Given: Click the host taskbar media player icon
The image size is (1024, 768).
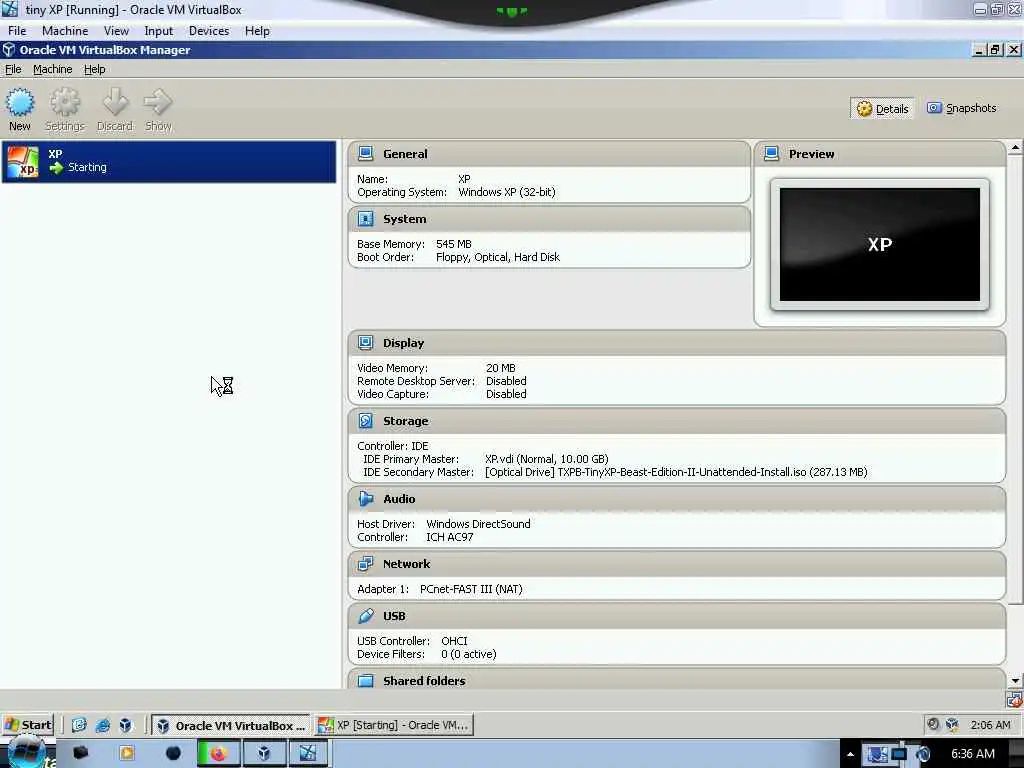Looking at the screenshot, I should (127, 754).
